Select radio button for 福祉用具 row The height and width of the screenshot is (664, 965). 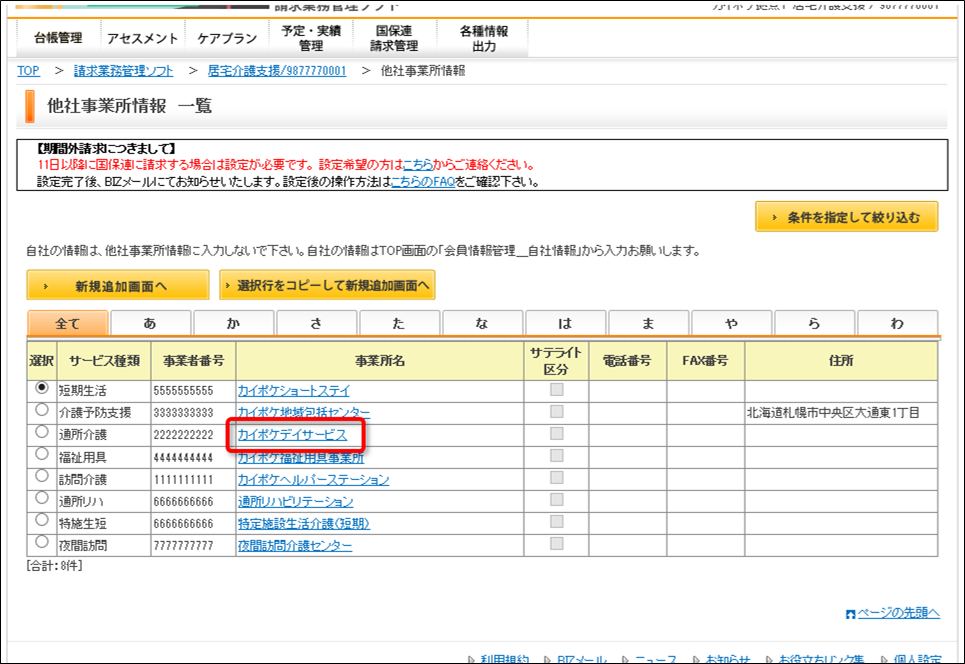[41, 454]
